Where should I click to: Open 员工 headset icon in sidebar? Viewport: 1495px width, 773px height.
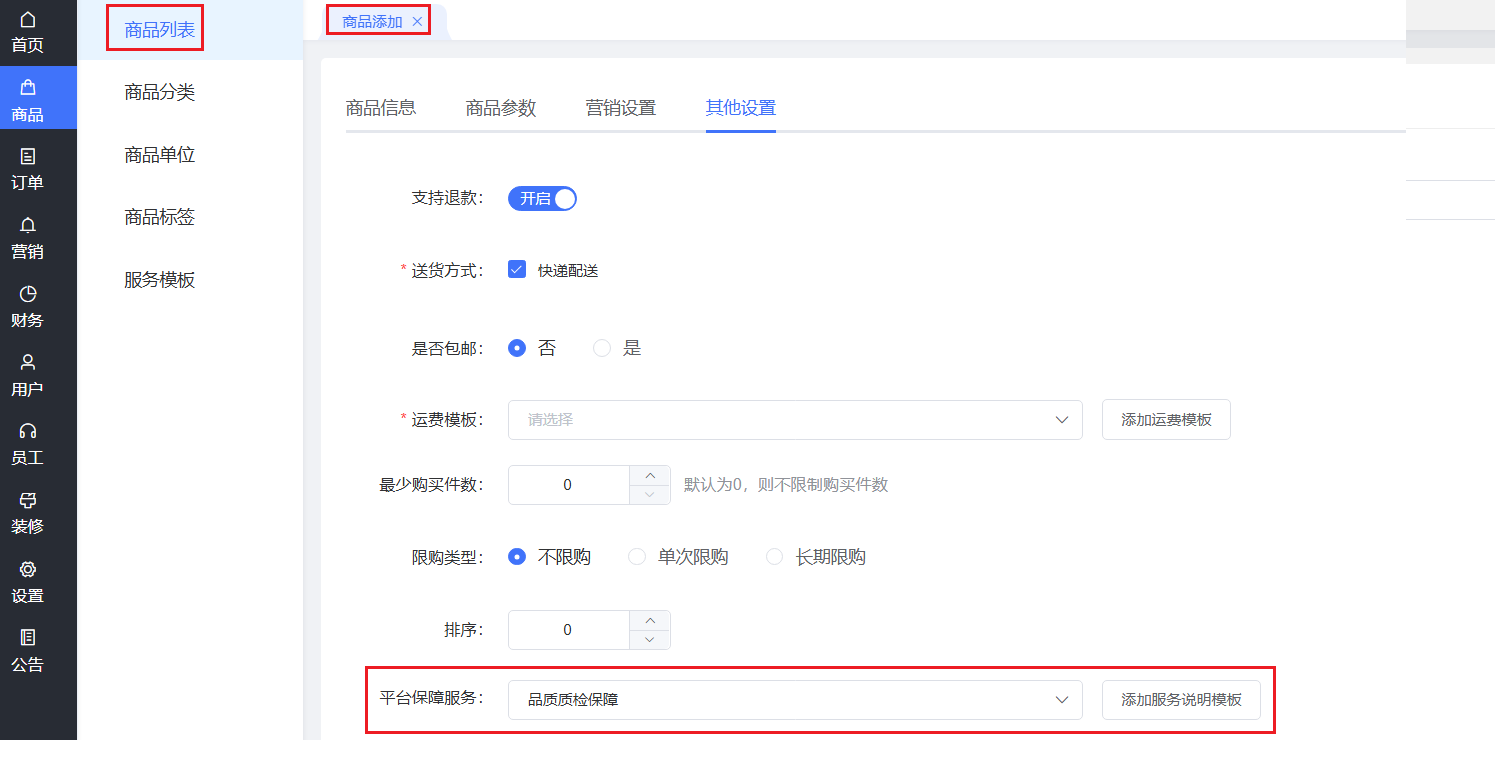pyautogui.click(x=27, y=431)
